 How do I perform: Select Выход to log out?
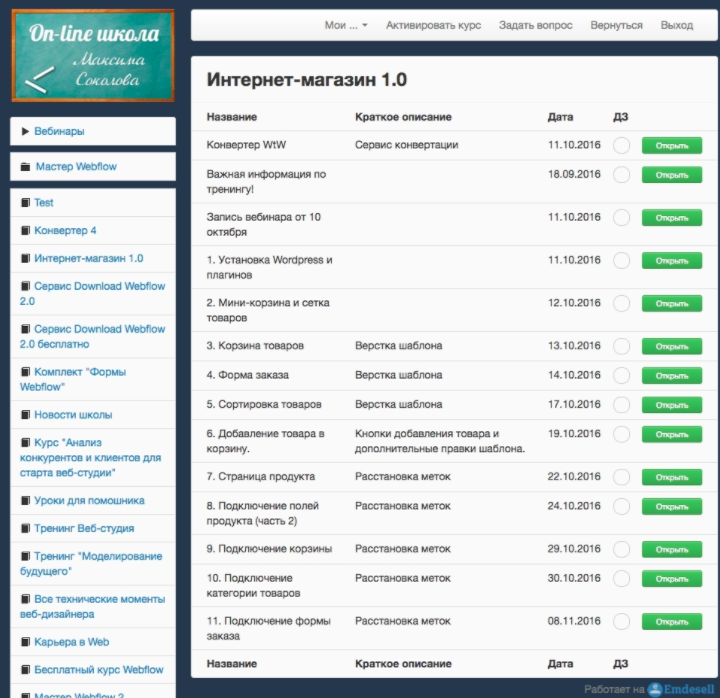click(x=676, y=25)
